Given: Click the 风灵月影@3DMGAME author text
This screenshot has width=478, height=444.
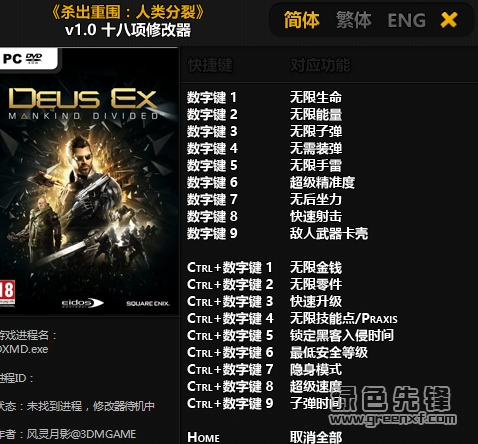Looking at the screenshot, I should point(81,434).
